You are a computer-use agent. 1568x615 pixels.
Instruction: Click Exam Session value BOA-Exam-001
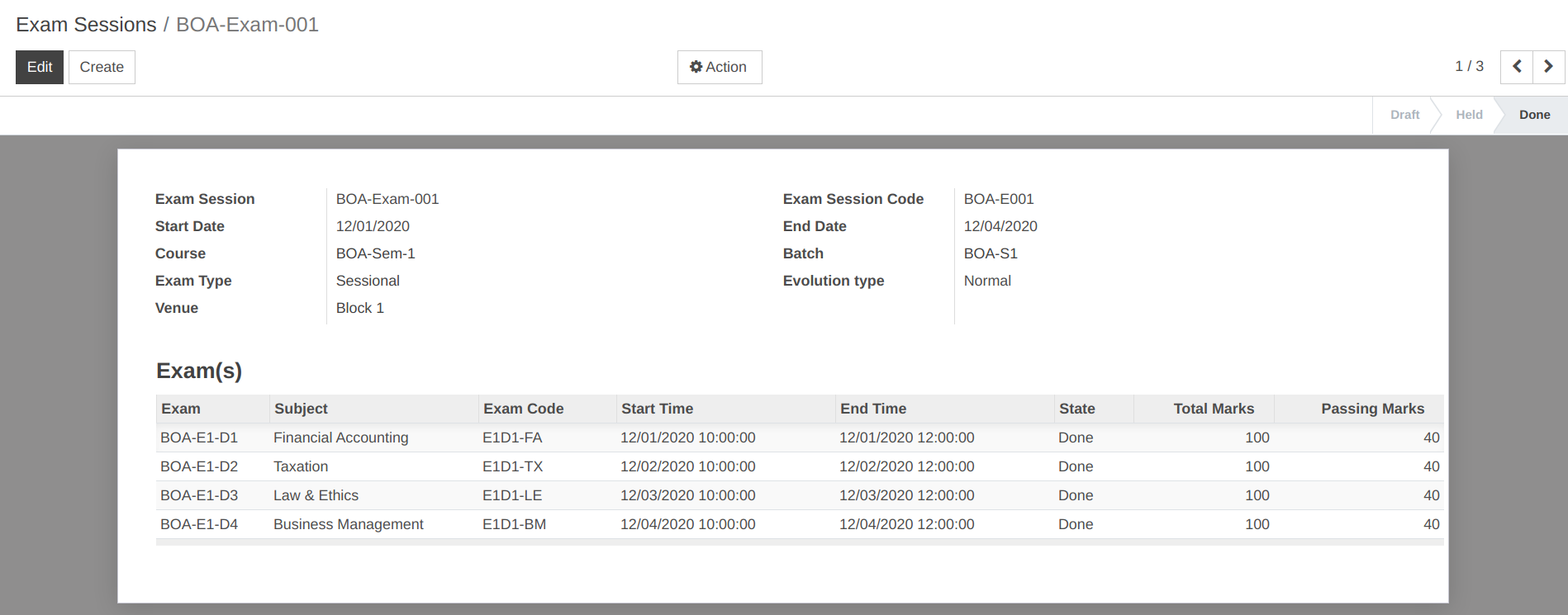(x=387, y=199)
